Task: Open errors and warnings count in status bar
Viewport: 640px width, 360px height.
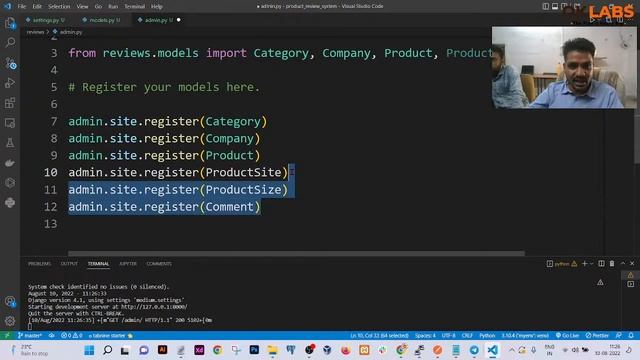Action: [71, 336]
